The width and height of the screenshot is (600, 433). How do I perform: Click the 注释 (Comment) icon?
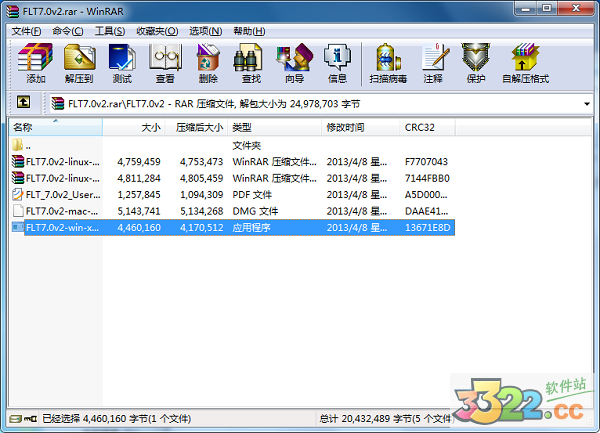click(433, 57)
